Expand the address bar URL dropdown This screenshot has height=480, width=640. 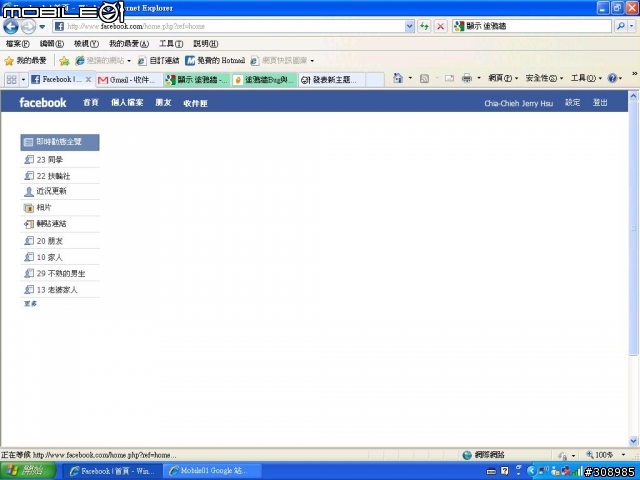(x=410, y=27)
